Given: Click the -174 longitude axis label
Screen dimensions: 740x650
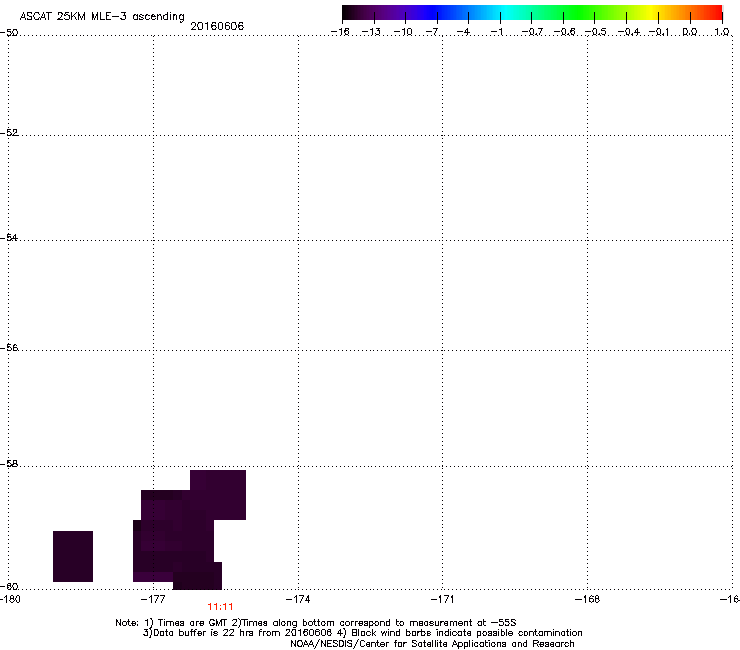Looking at the screenshot, I should pyautogui.click(x=298, y=599).
